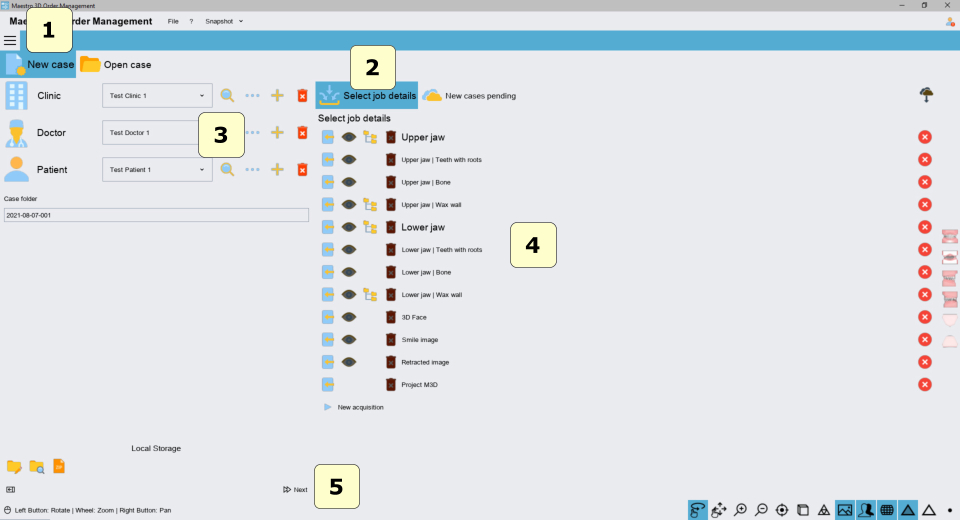Viewport: 960px width, 520px height.
Task: Import file for Project M3D row
Action: click(x=328, y=385)
